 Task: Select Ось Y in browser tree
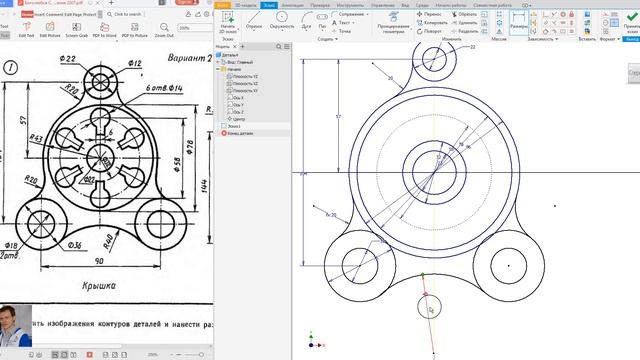click(236, 104)
